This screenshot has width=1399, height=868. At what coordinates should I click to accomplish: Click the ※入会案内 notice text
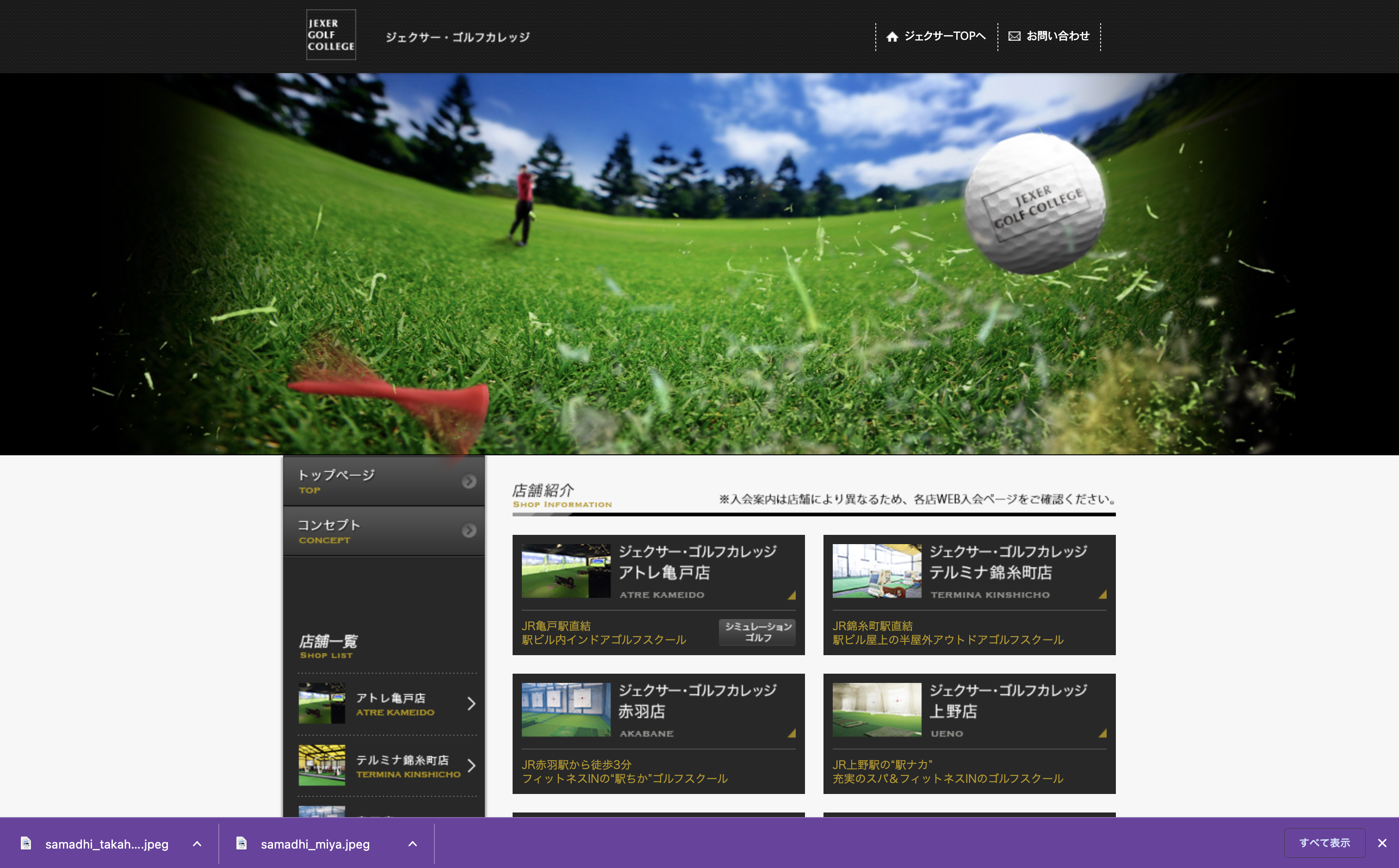click(917, 499)
